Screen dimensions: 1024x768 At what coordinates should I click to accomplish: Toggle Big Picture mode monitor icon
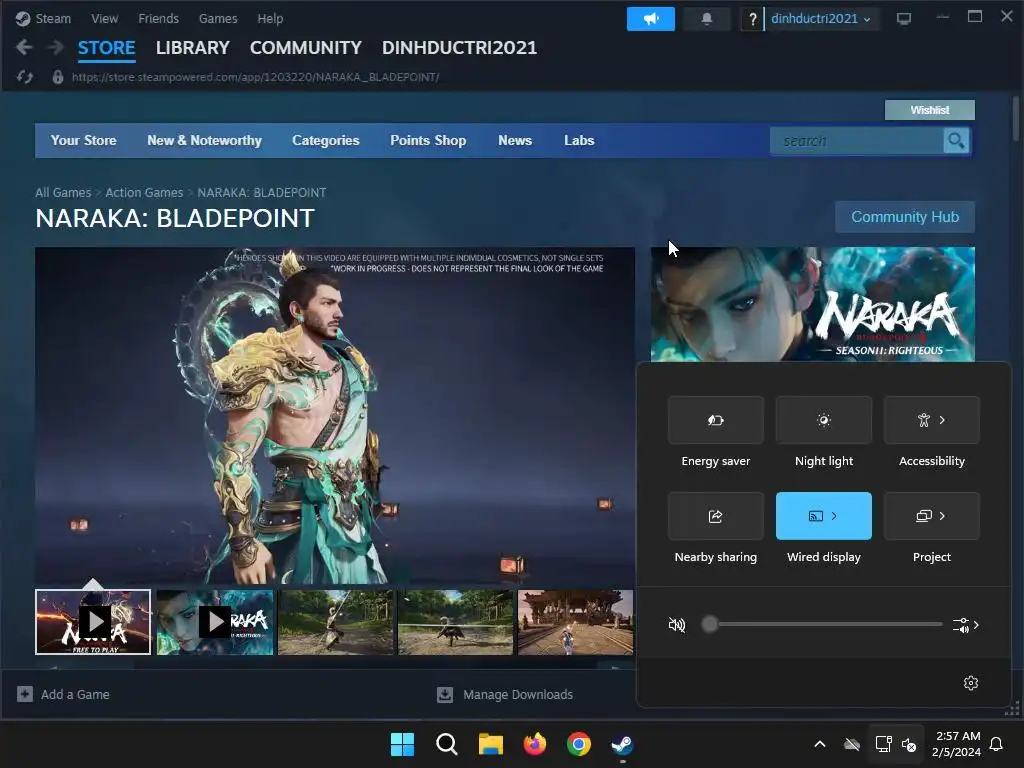[x=904, y=19]
